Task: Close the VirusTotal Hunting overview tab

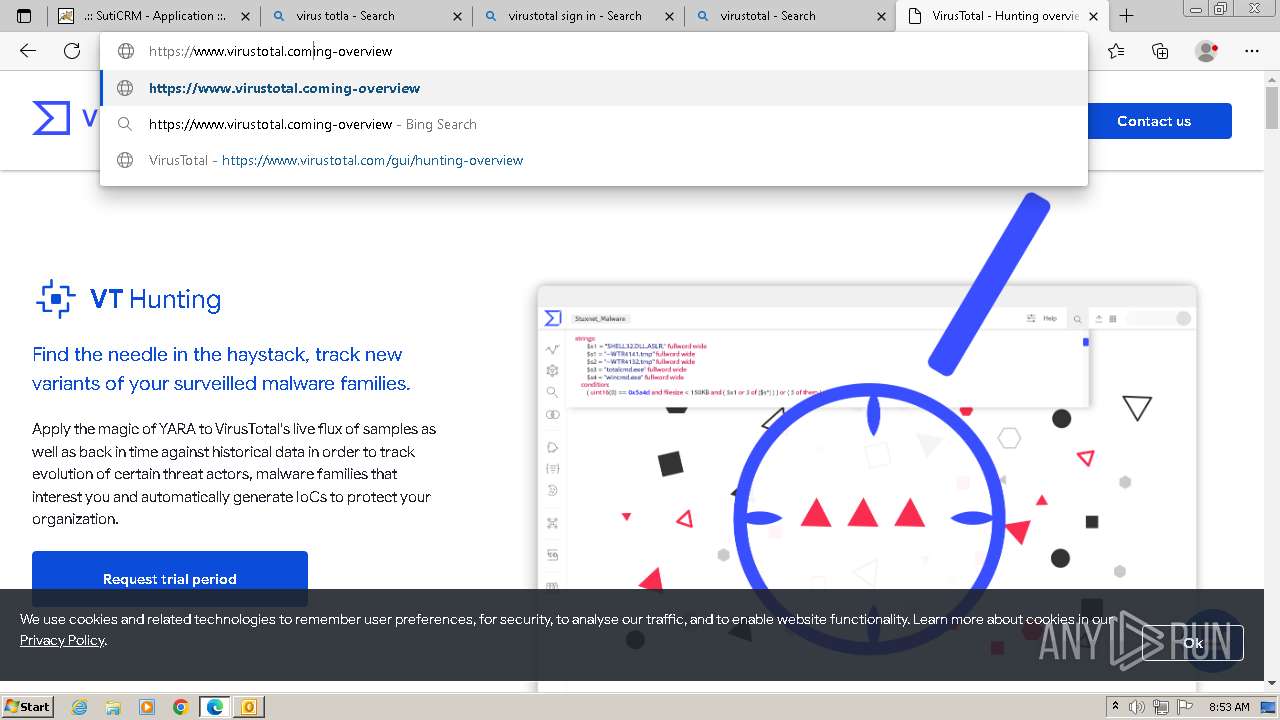Action: (1093, 16)
